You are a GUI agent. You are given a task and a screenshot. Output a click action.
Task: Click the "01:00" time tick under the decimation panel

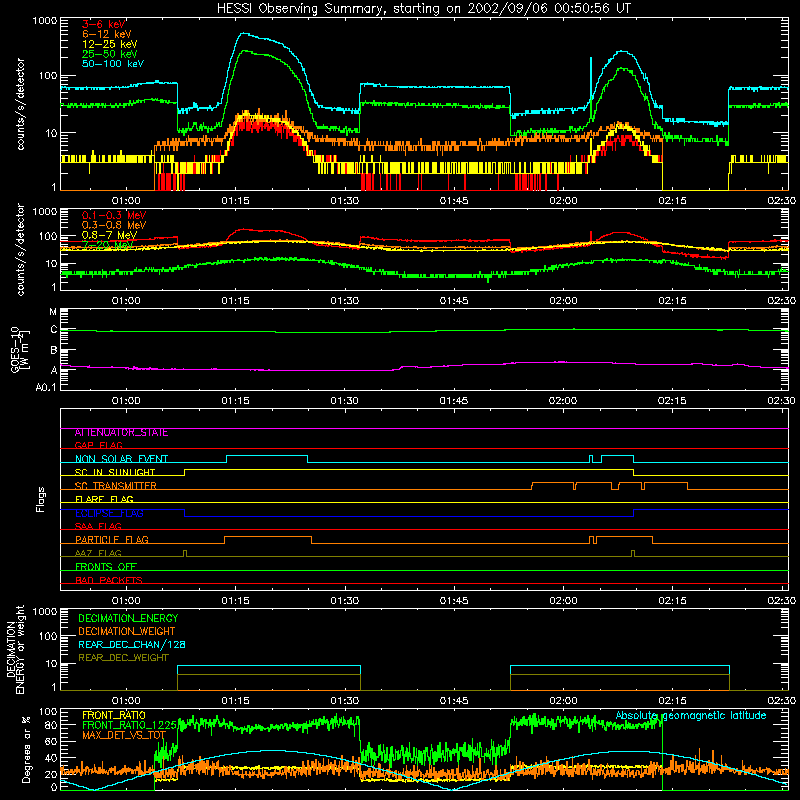[x=126, y=701]
